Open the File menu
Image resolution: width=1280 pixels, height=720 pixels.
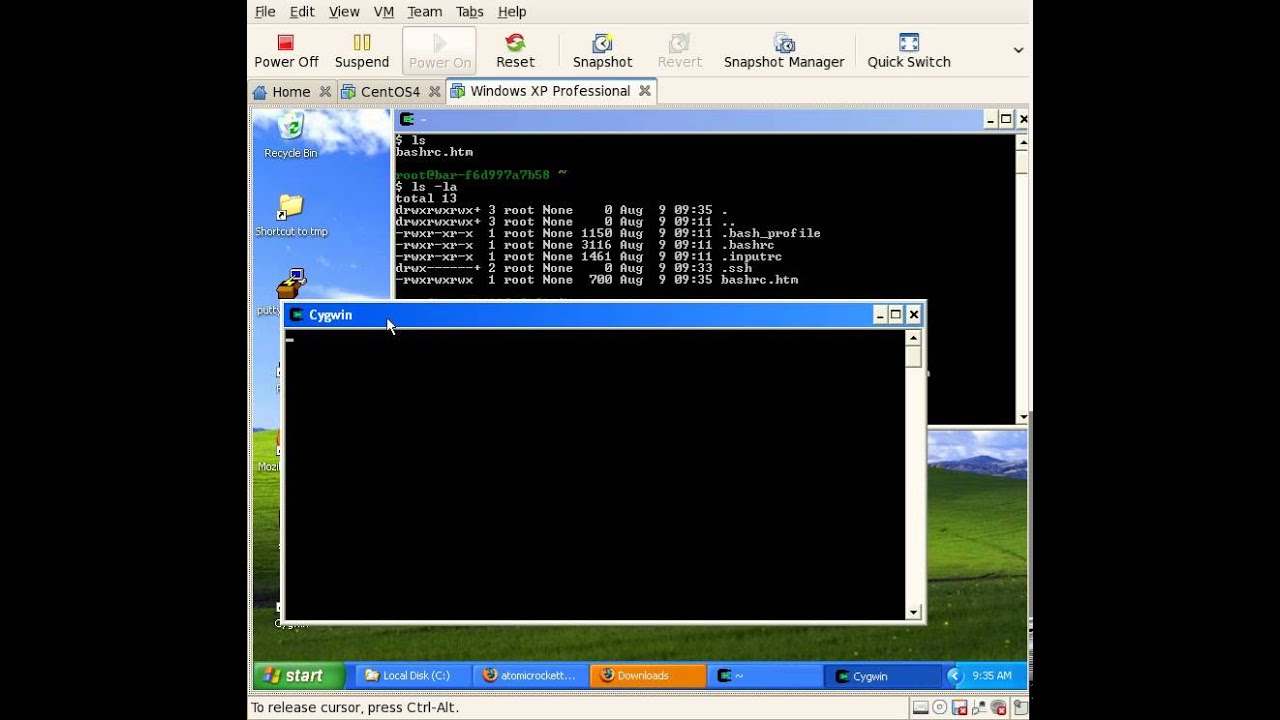[x=265, y=12]
